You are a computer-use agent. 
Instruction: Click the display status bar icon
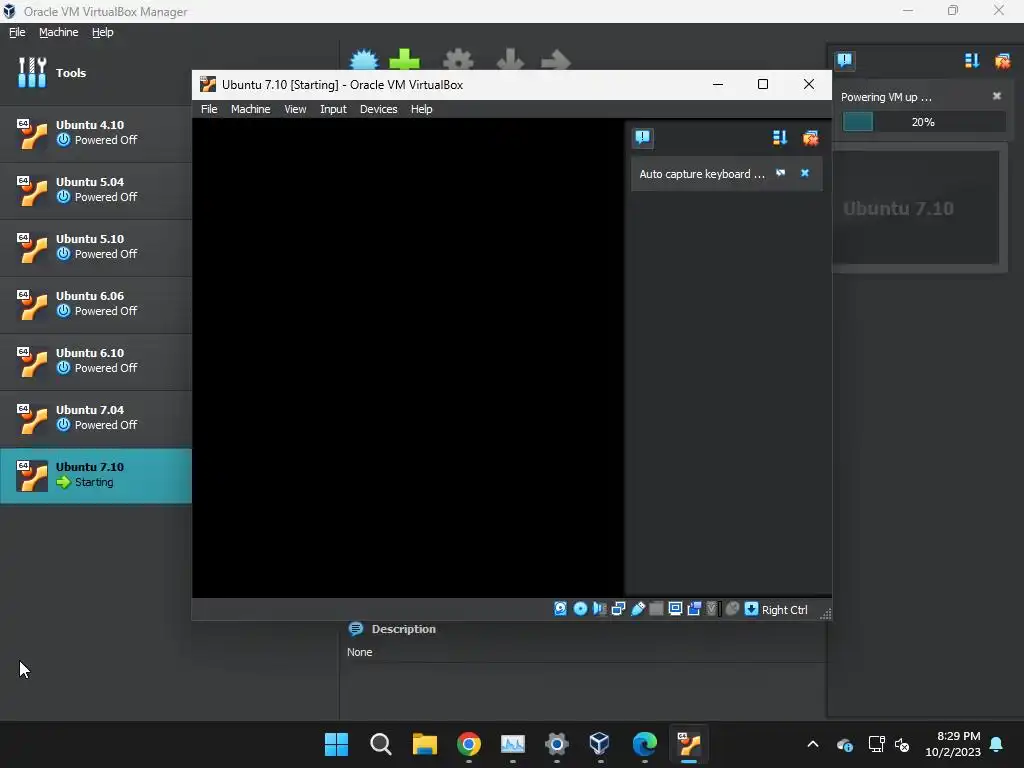pos(675,609)
